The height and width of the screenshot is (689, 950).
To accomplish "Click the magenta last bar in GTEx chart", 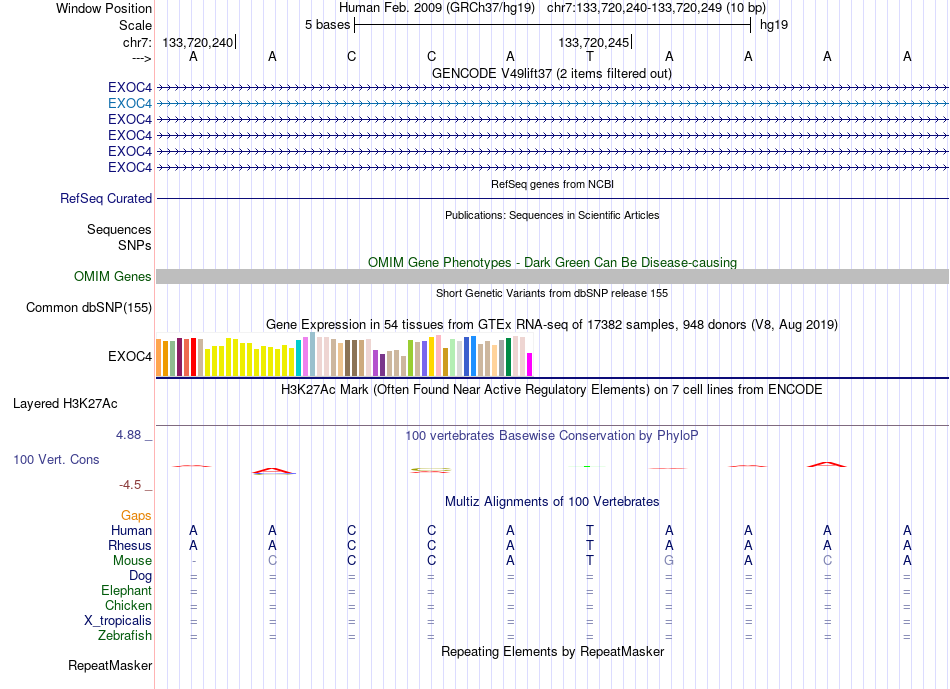I will 530,365.
